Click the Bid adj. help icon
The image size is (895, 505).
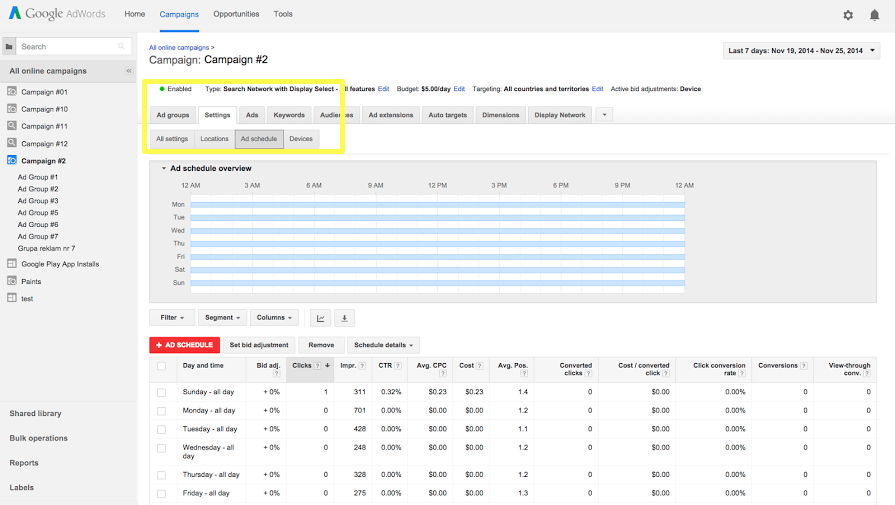[277, 374]
